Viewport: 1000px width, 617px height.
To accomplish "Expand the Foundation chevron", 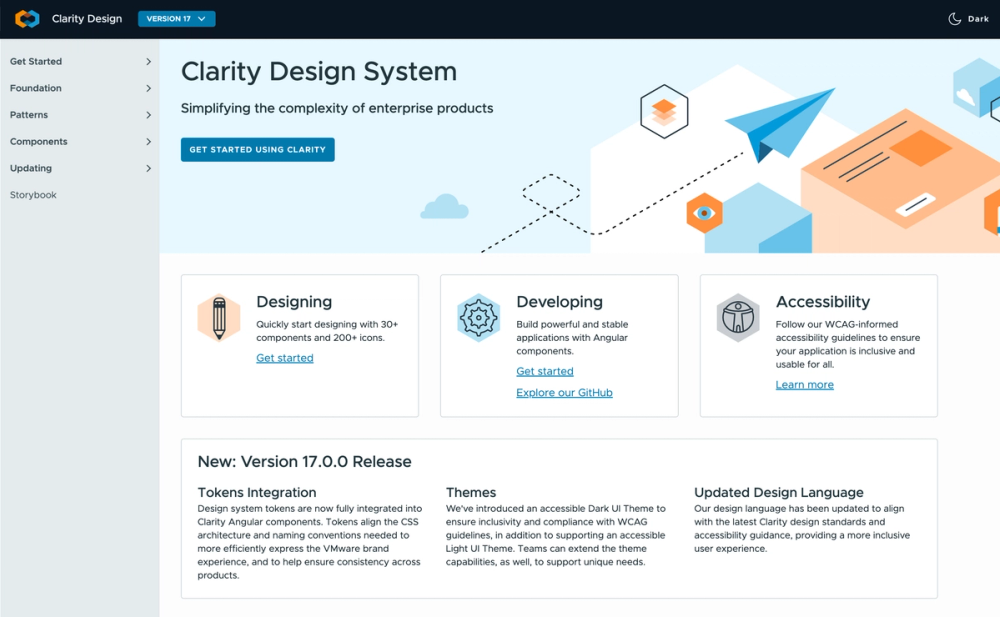I will [x=148, y=88].
